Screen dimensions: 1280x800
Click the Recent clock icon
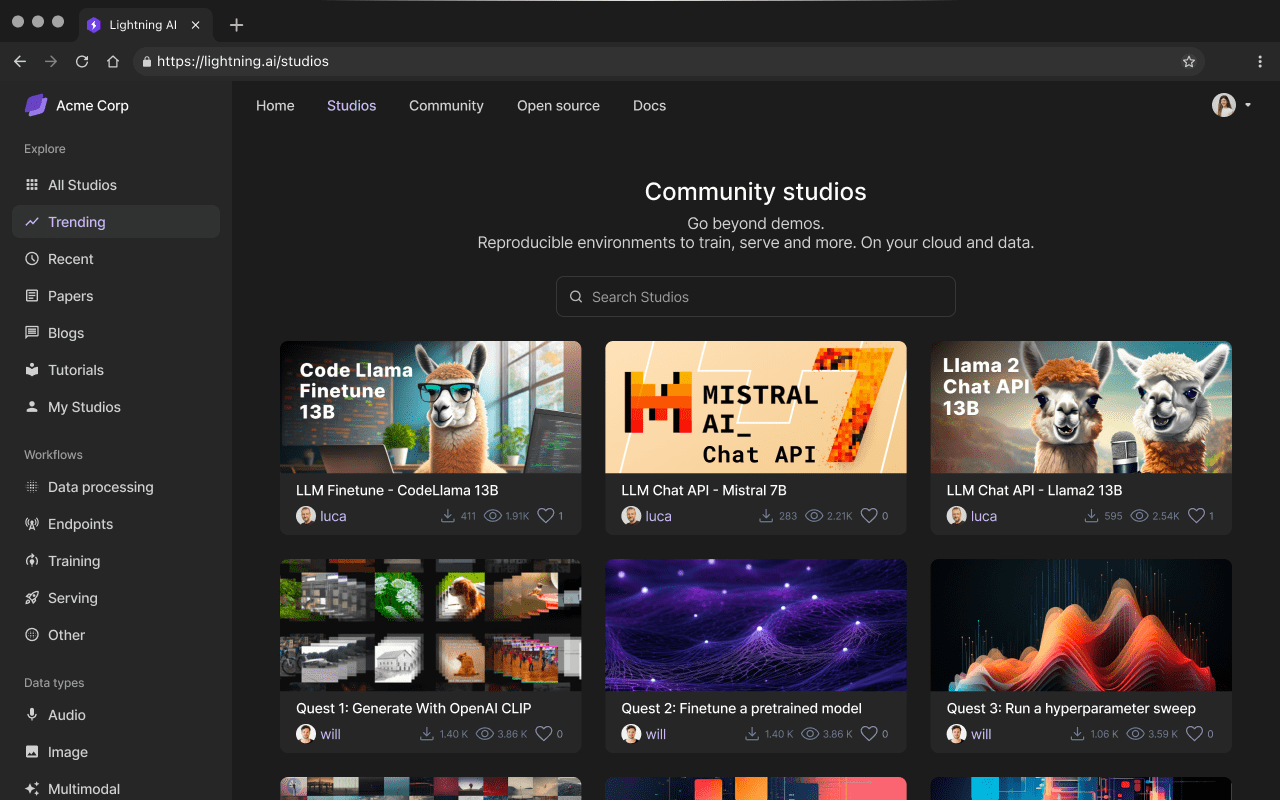point(32,259)
